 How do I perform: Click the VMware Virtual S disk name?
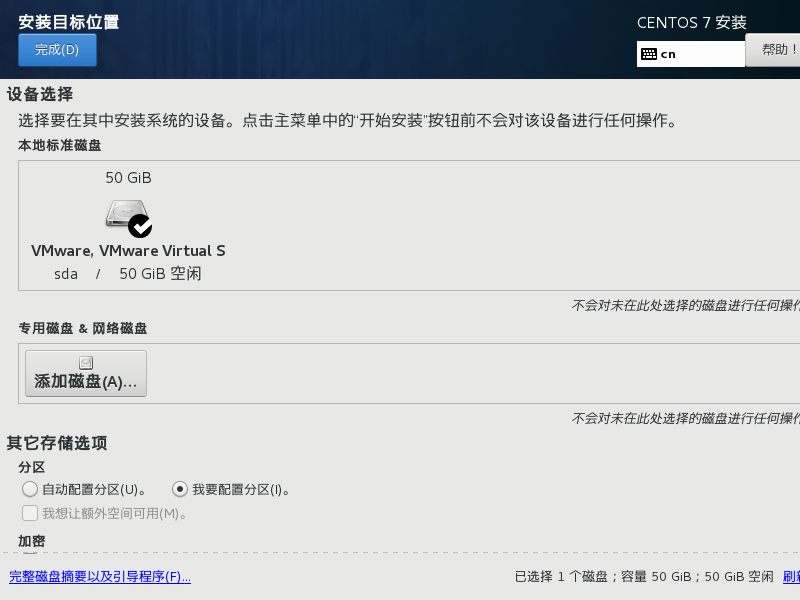pos(128,251)
